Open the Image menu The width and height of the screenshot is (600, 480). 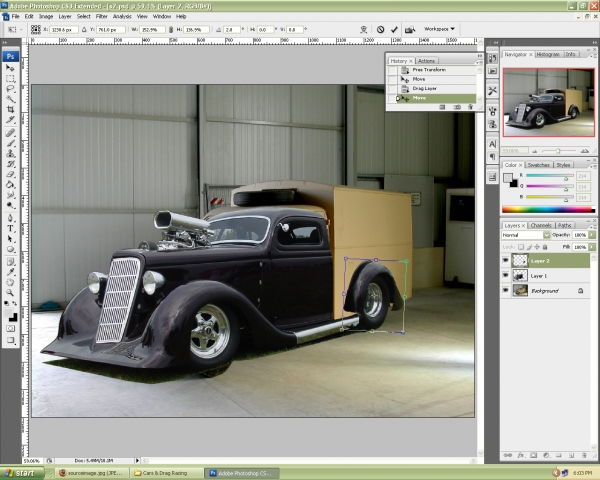tap(46, 16)
